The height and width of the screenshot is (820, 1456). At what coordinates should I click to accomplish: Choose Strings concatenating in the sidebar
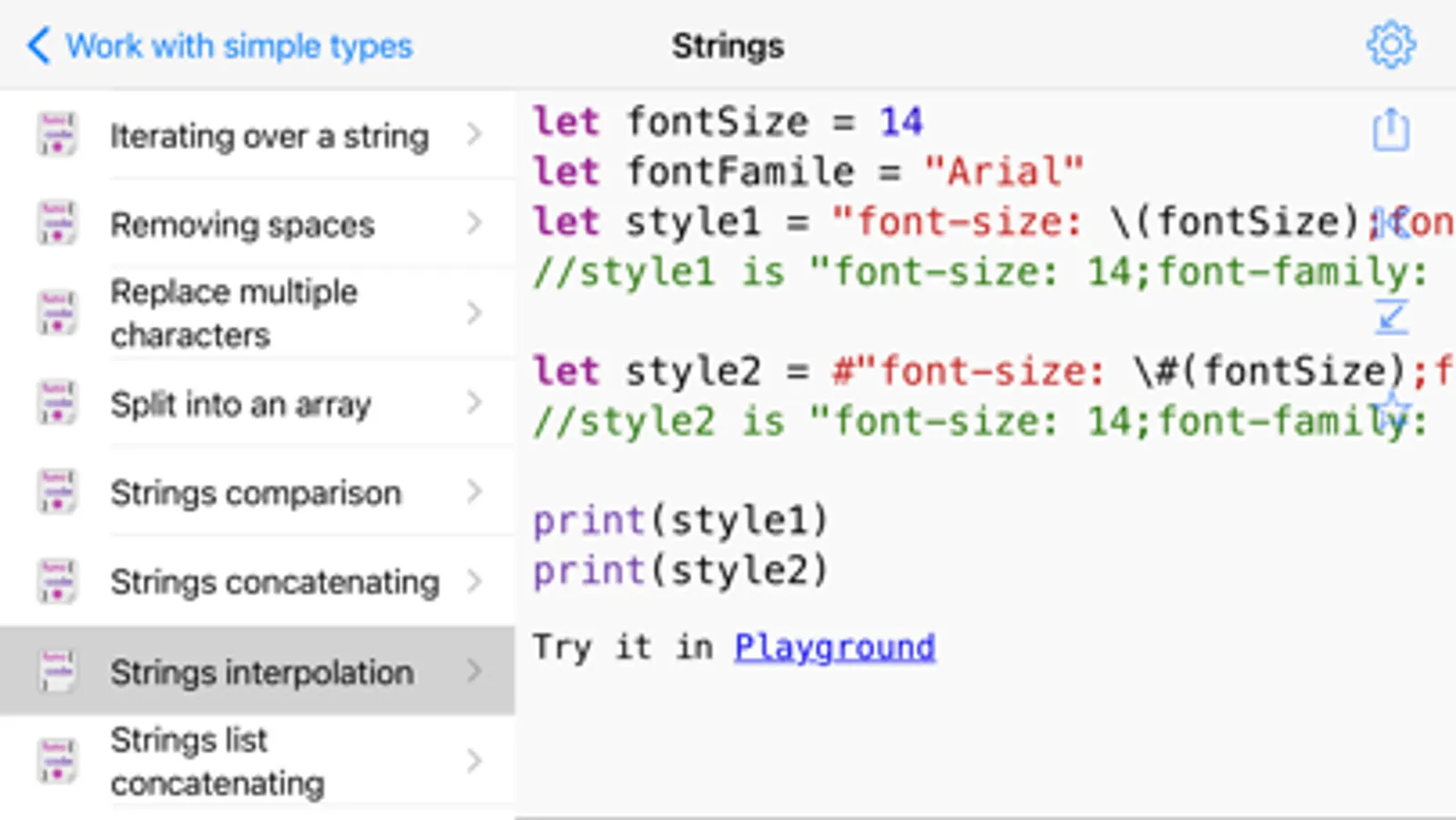(x=274, y=582)
